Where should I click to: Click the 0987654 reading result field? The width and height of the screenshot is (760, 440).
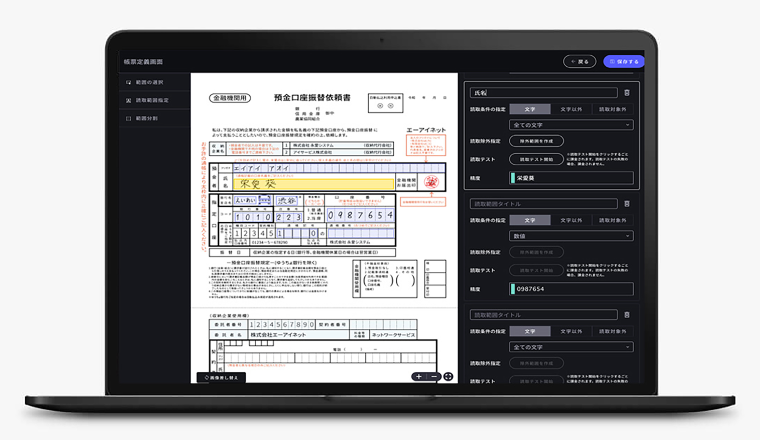coord(571,289)
